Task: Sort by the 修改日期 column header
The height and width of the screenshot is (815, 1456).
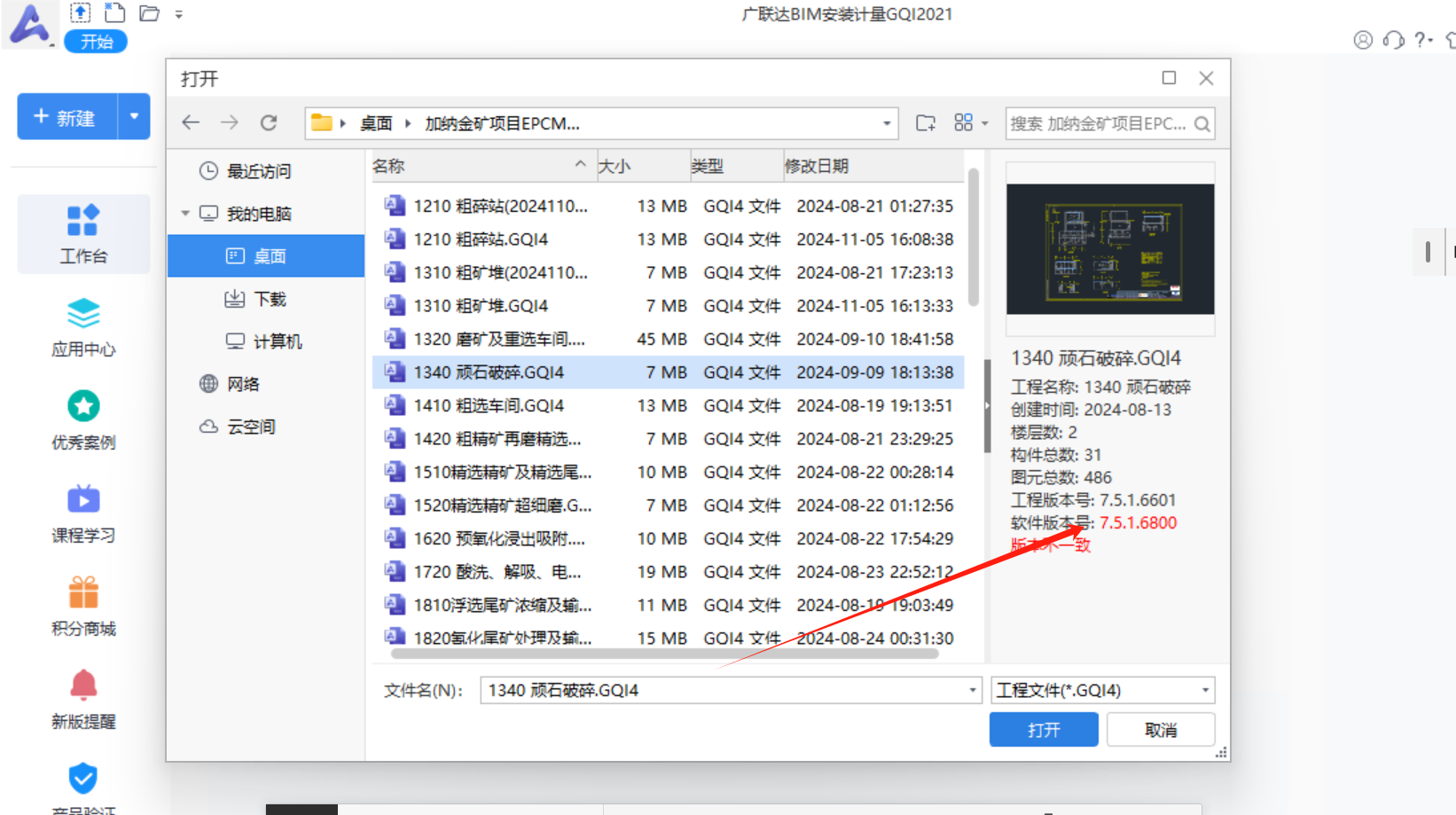Action: (x=873, y=166)
